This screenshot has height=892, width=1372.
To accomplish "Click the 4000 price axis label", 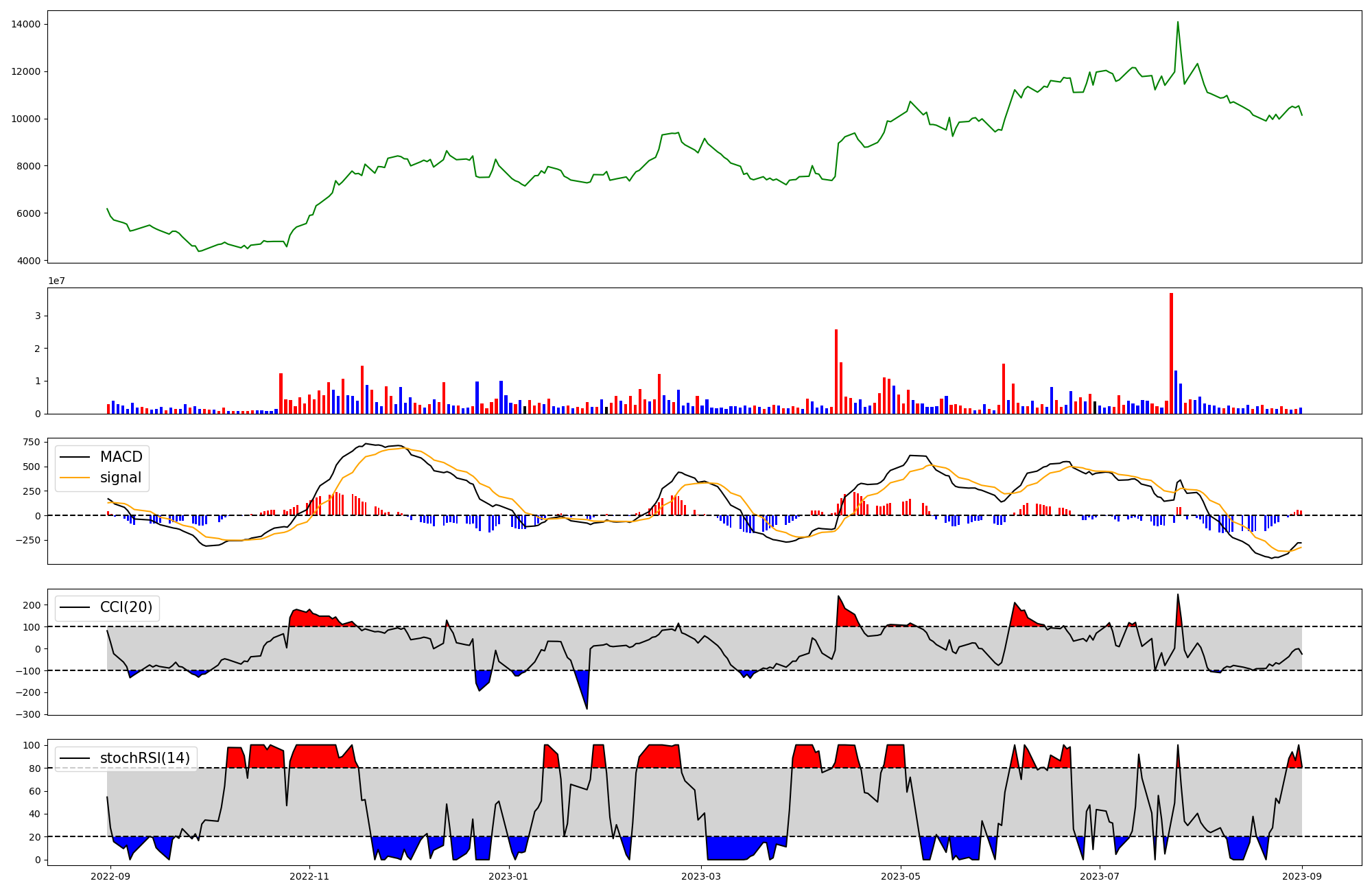I will click(x=29, y=261).
